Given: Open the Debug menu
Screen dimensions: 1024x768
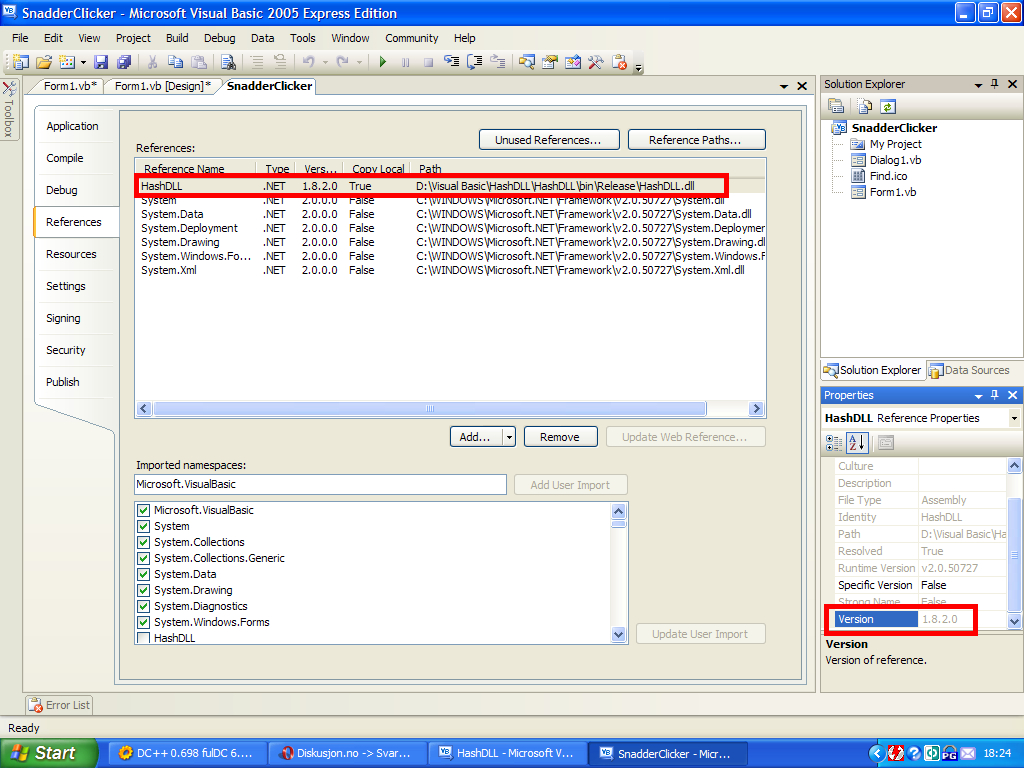Looking at the screenshot, I should pyautogui.click(x=219, y=38).
